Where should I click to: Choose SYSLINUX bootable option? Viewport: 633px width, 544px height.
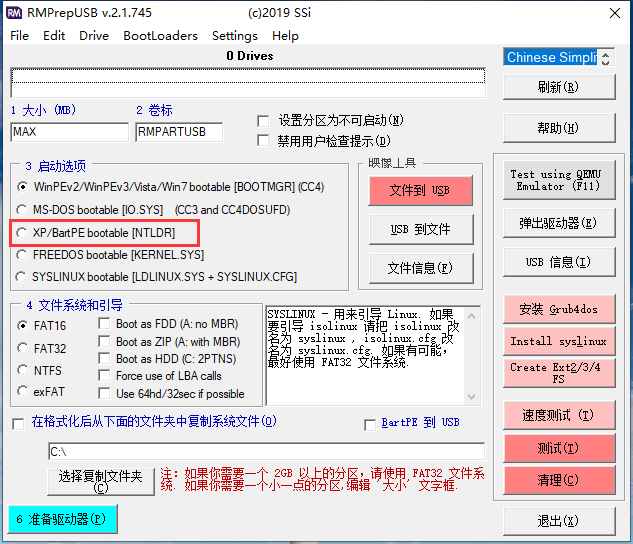(24, 277)
